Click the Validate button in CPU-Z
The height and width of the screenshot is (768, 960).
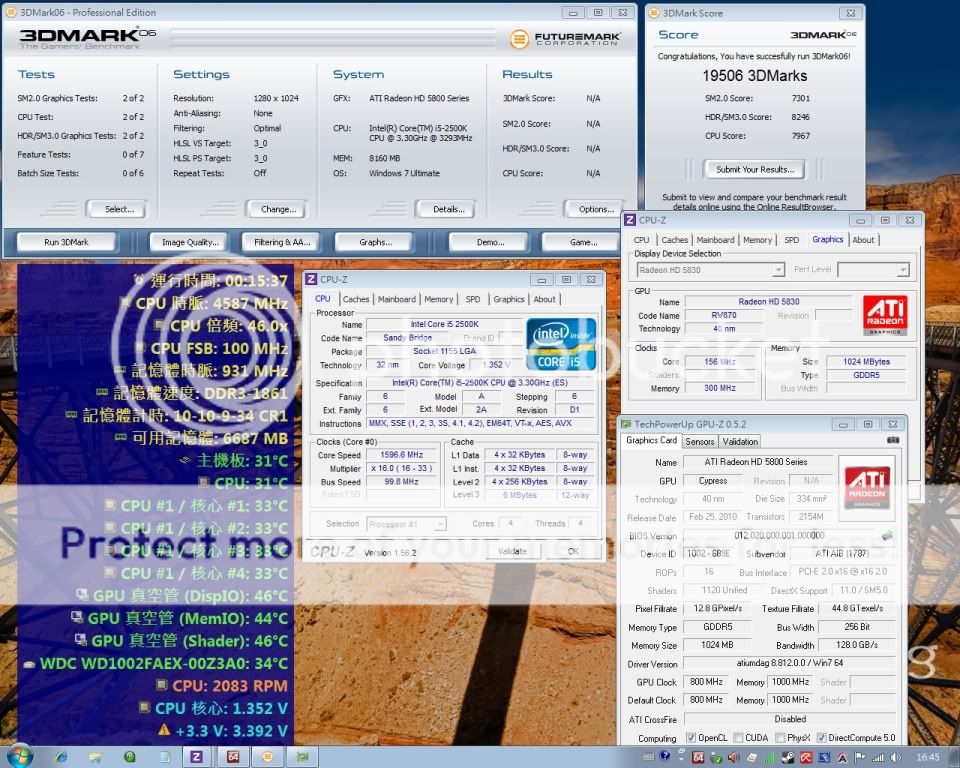[x=512, y=551]
